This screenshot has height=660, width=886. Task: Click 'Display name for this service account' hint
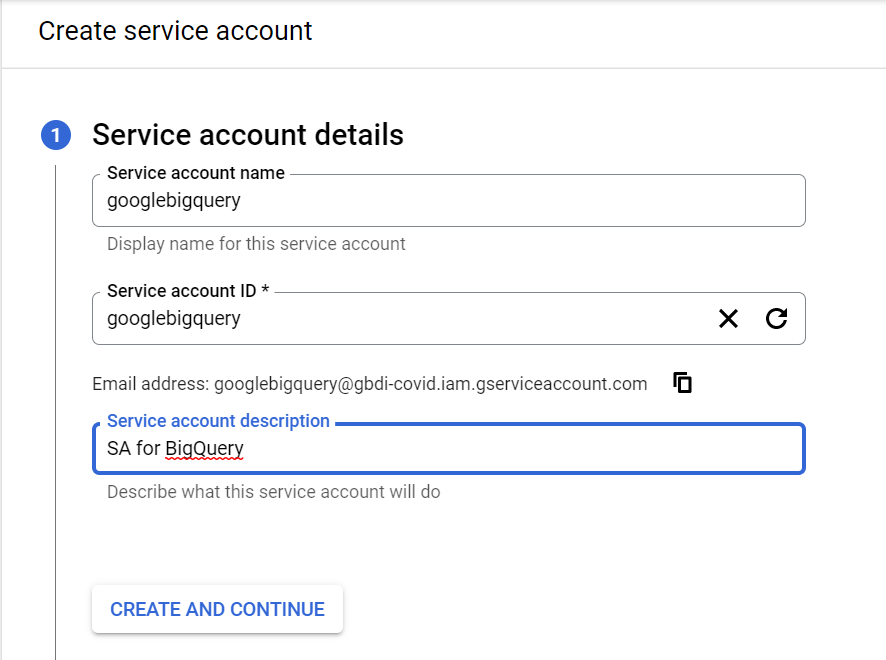coord(256,244)
